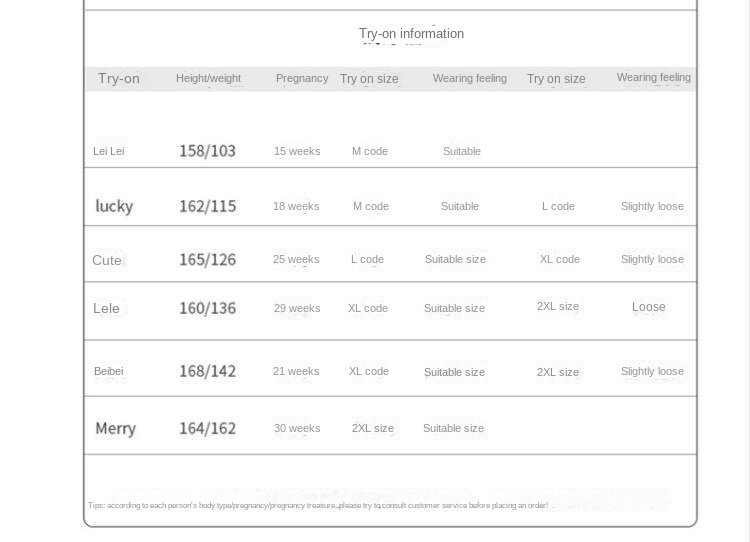
Task: Click the Tips note about customer service
Action: [x=318, y=505]
